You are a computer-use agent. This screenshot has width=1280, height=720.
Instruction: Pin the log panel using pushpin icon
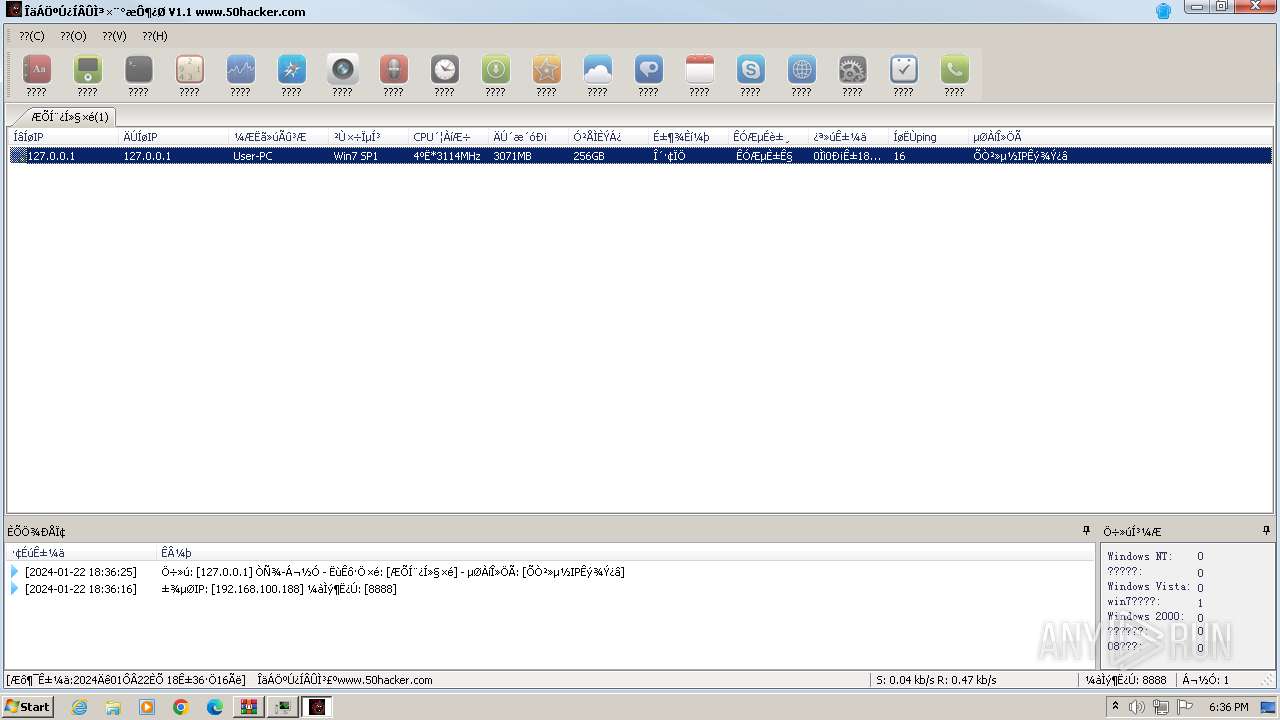click(x=1086, y=531)
